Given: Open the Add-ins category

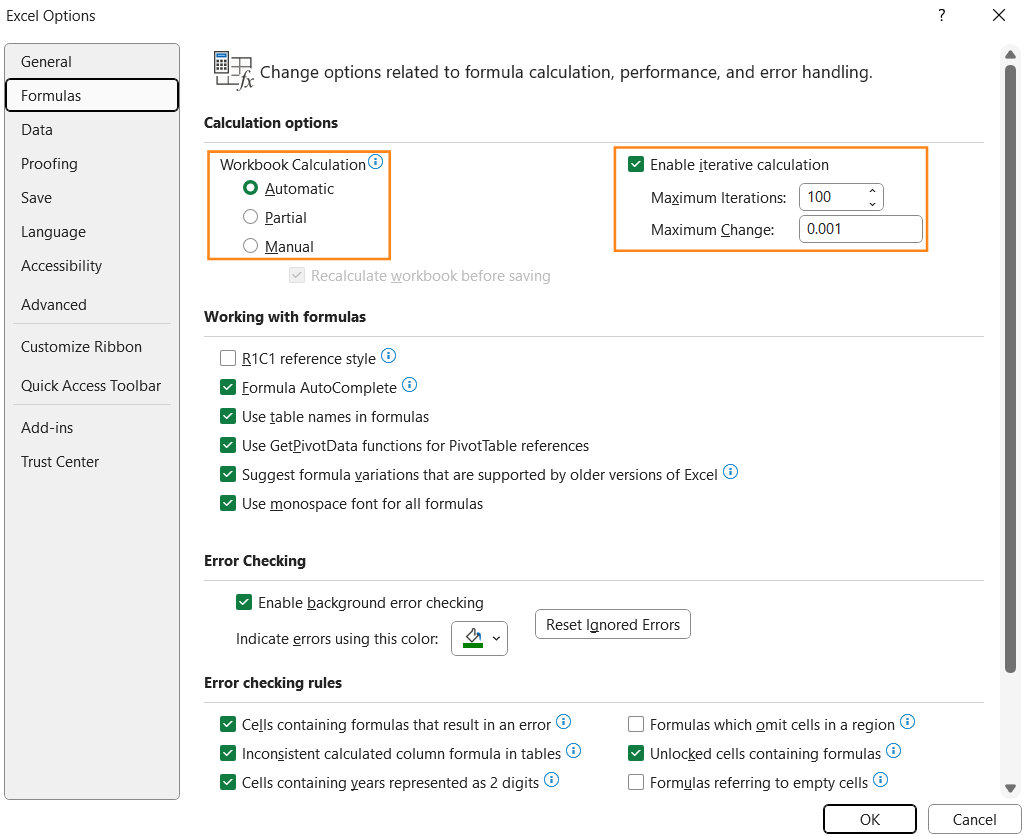Looking at the screenshot, I should pos(92,428).
